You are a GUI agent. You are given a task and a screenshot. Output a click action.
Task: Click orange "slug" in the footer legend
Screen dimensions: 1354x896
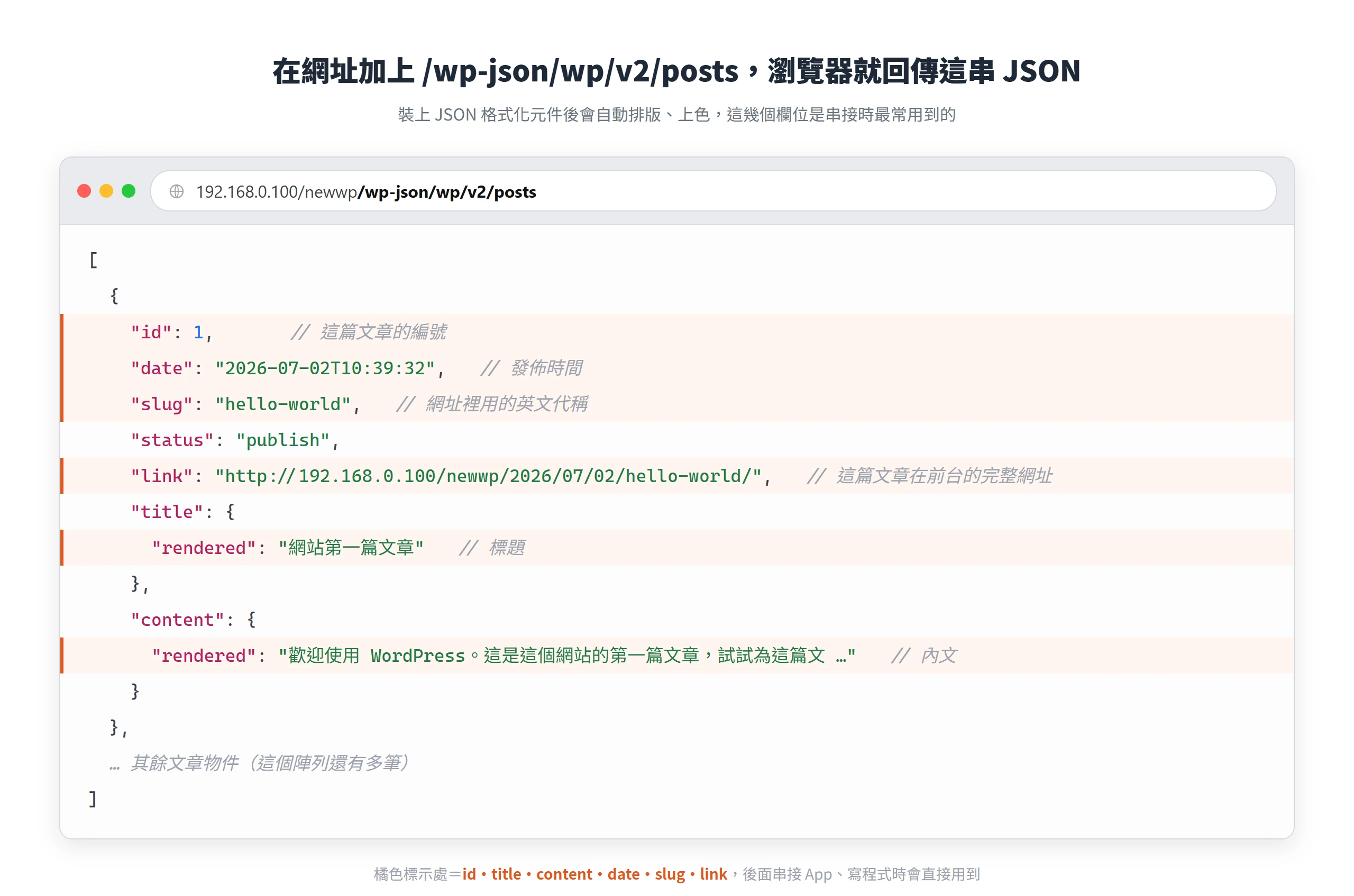point(670,874)
